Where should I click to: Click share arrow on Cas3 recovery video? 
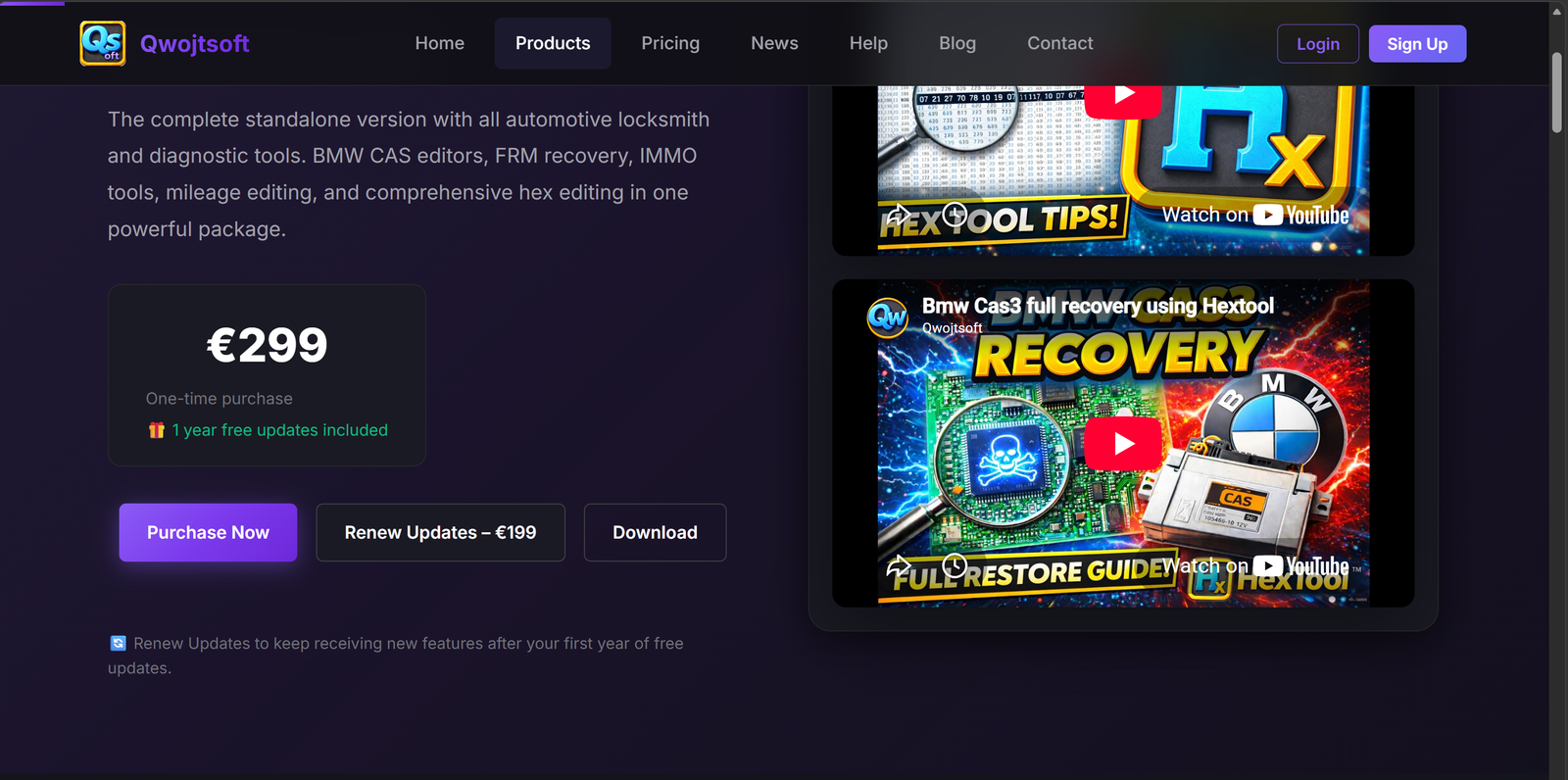[x=898, y=565]
